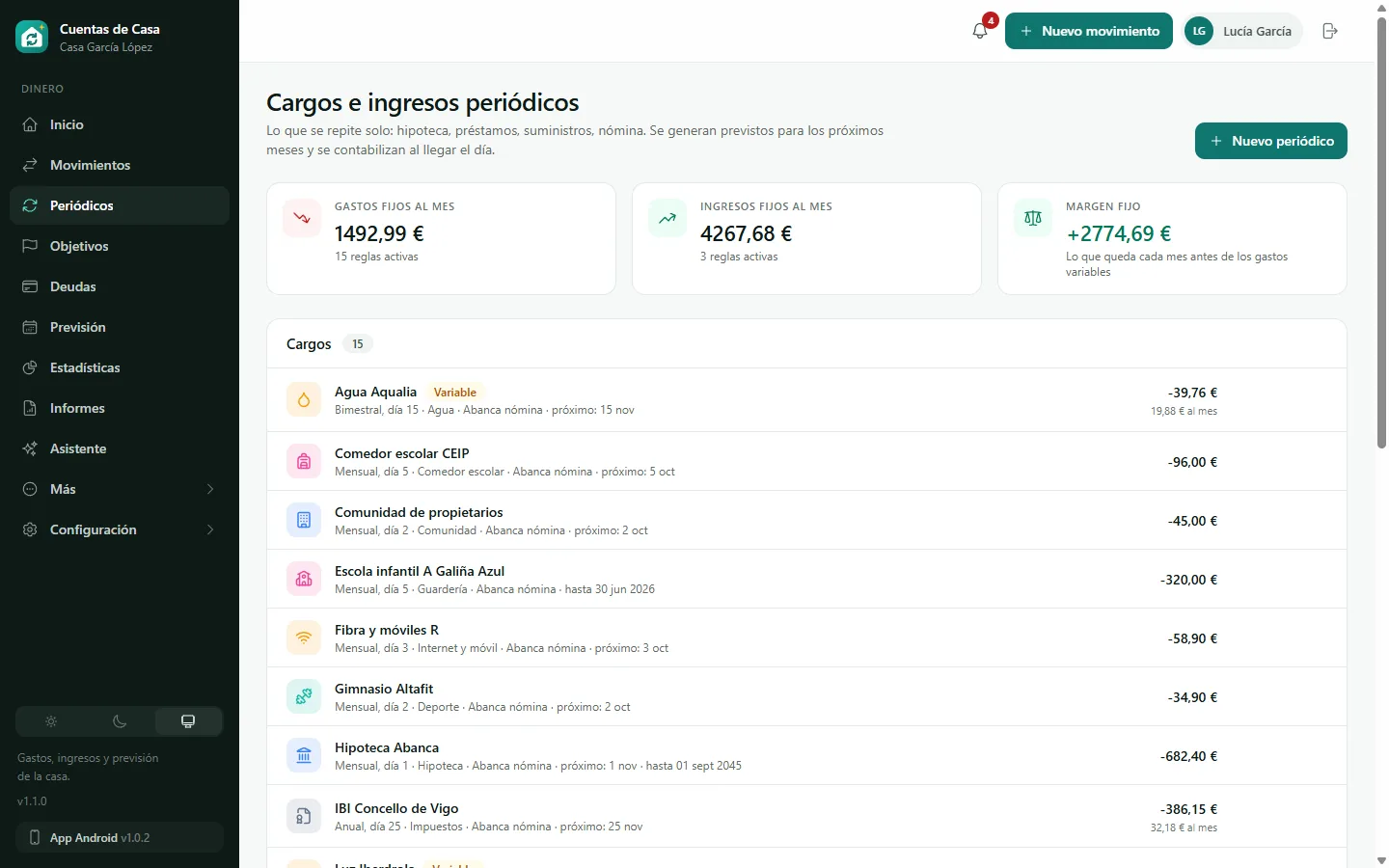This screenshot has height=868, width=1389.
Task: Click the Variable tag on Agua Aqualia
Action: coord(454,393)
